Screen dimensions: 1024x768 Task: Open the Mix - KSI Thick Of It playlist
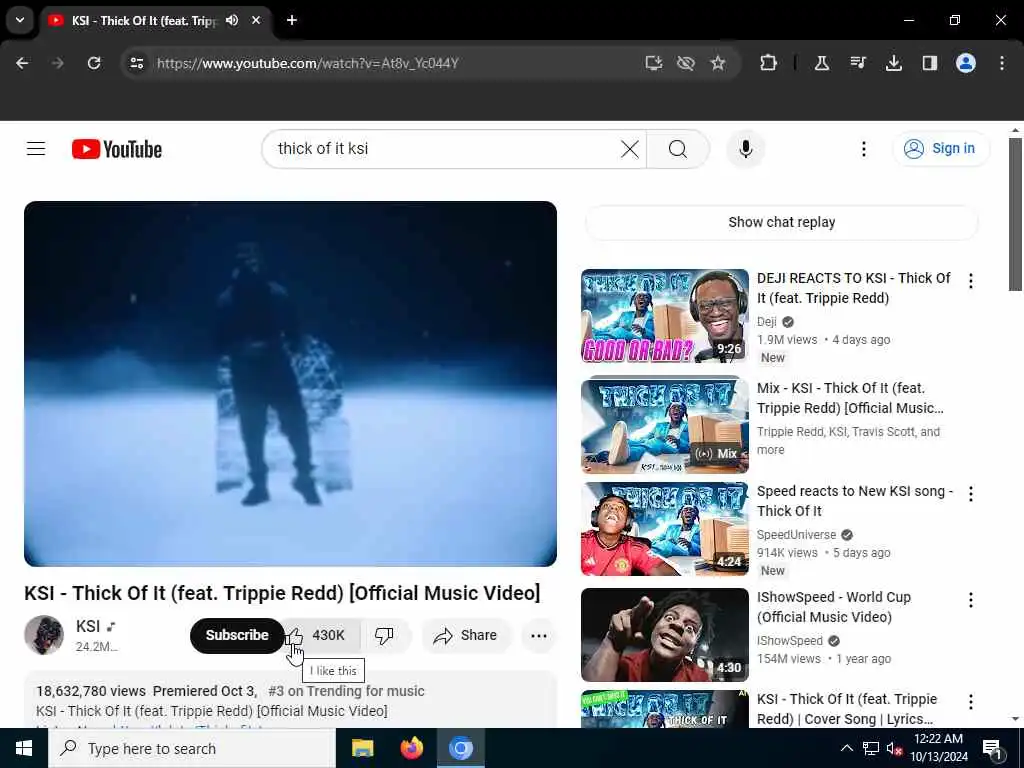(850, 398)
